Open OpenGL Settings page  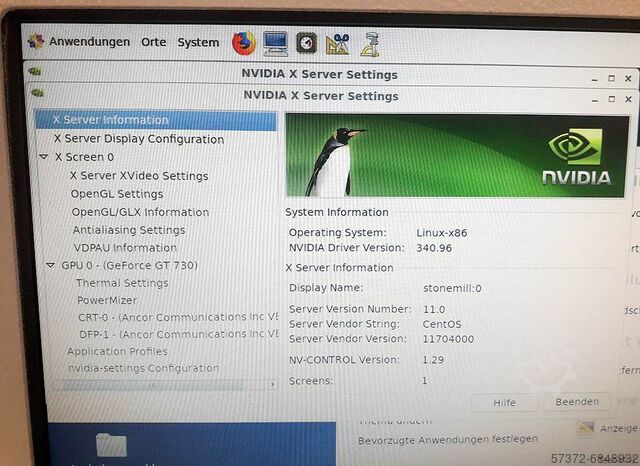coord(117,194)
